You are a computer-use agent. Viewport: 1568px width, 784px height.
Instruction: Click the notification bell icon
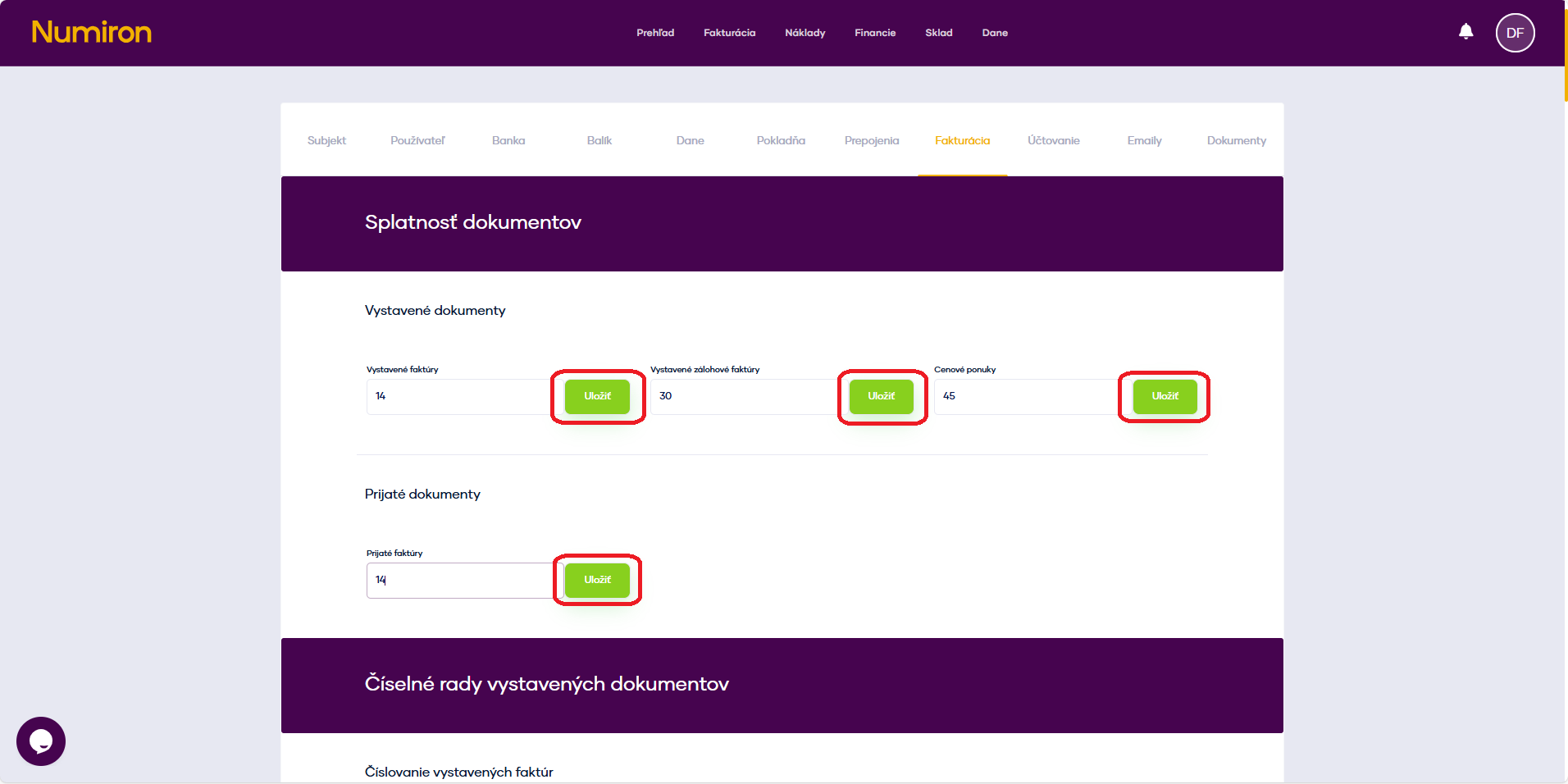point(1465,32)
